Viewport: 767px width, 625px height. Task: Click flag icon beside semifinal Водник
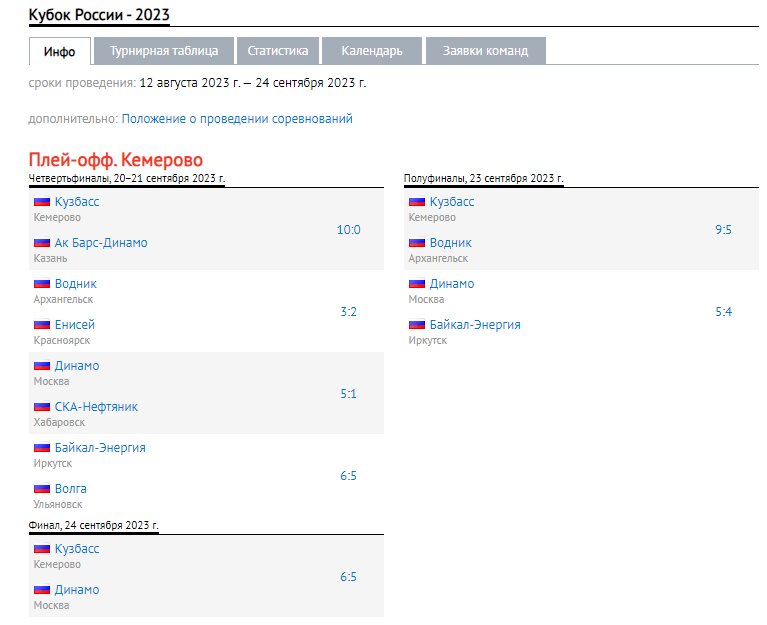(417, 243)
